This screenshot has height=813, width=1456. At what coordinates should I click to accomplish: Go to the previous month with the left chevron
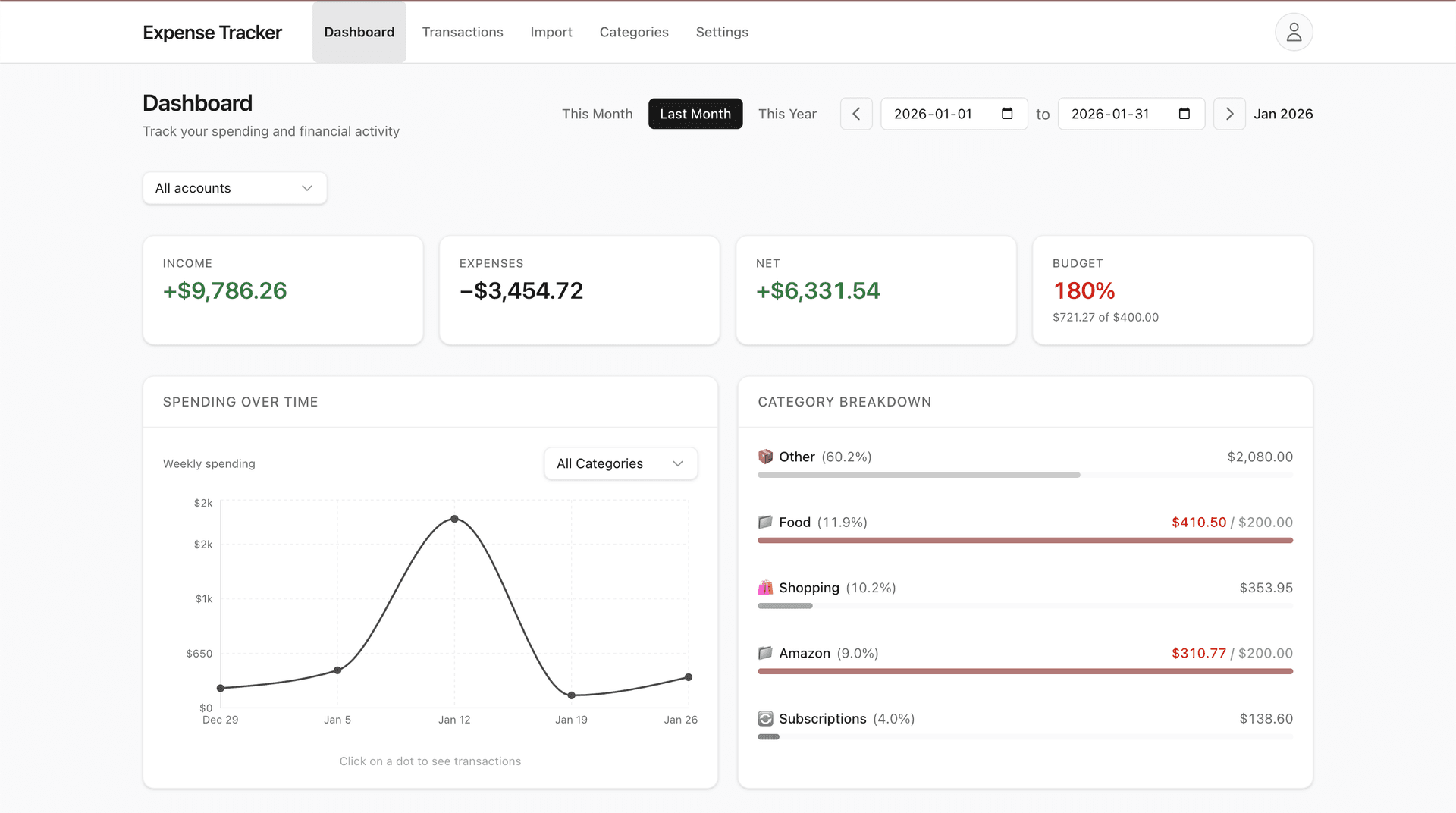(855, 114)
